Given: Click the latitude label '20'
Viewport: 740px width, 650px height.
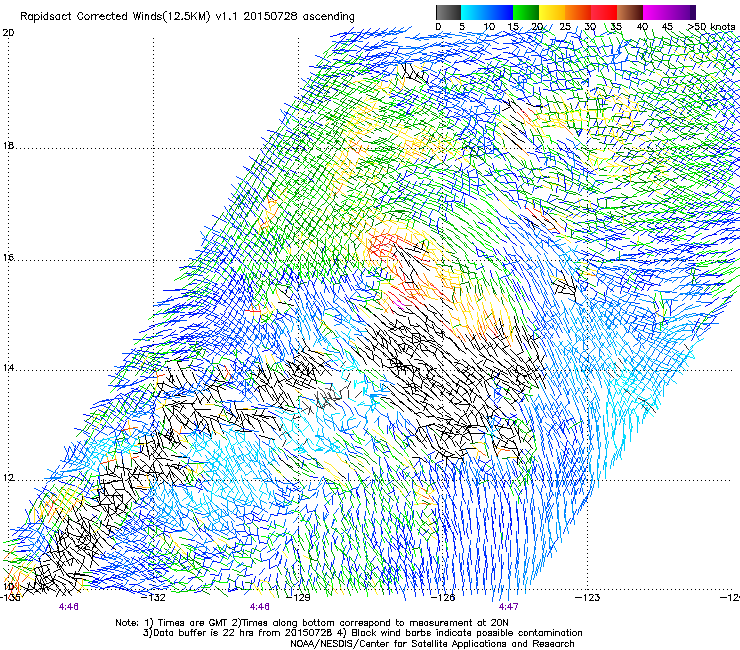Looking at the screenshot, I should click(x=8, y=33).
